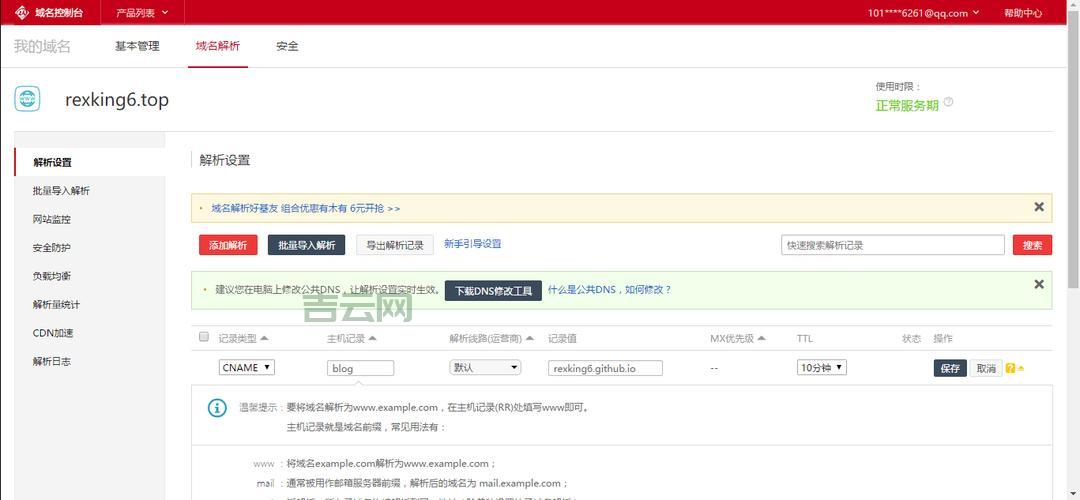Switch to the 基本管理 tab
1080x500 pixels.
point(137,46)
